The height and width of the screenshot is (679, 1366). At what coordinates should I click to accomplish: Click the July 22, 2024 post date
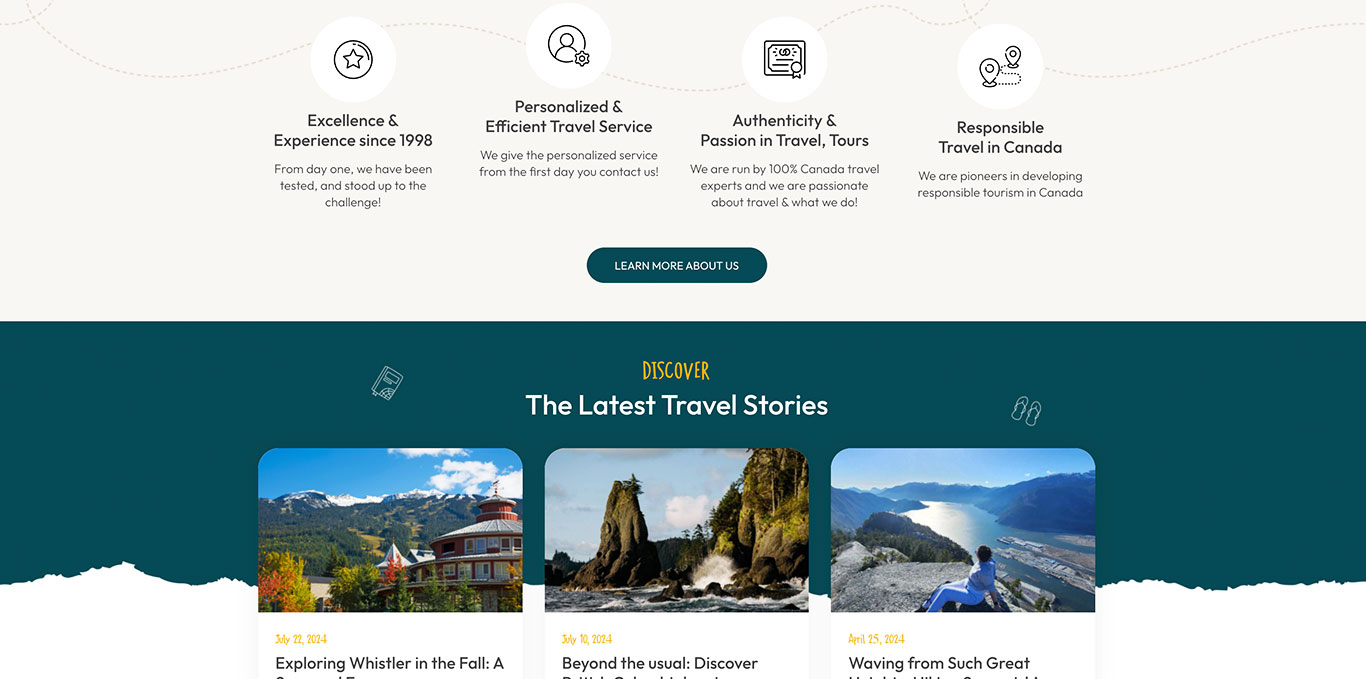point(301,639)
